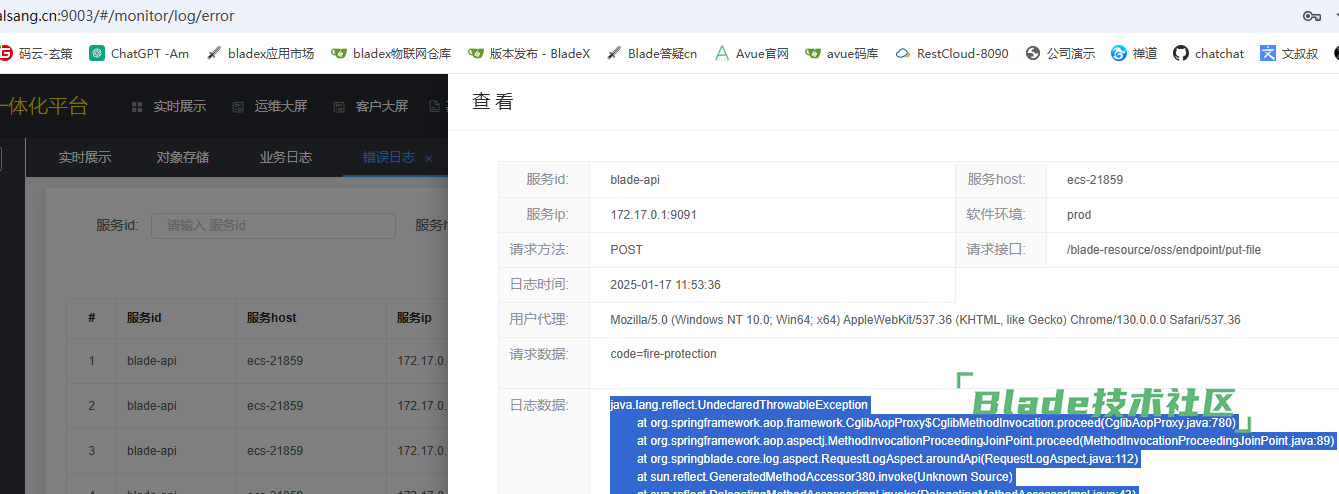Screen dimensions: 1339x494
Task: Click 请求数据 value code=fire-protection
Action: pyautogui.click(x=663, y=354)
